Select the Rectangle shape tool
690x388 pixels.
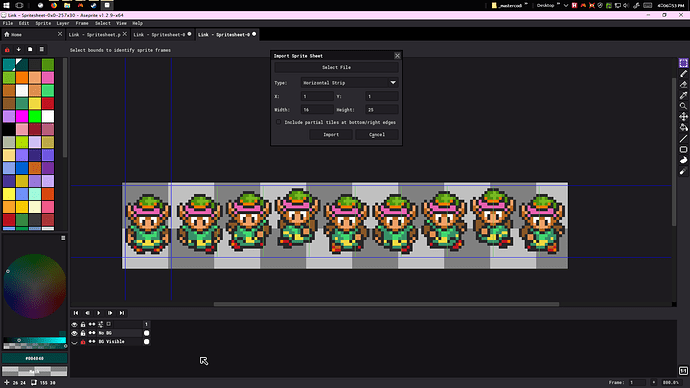click(x=683, y=150)
